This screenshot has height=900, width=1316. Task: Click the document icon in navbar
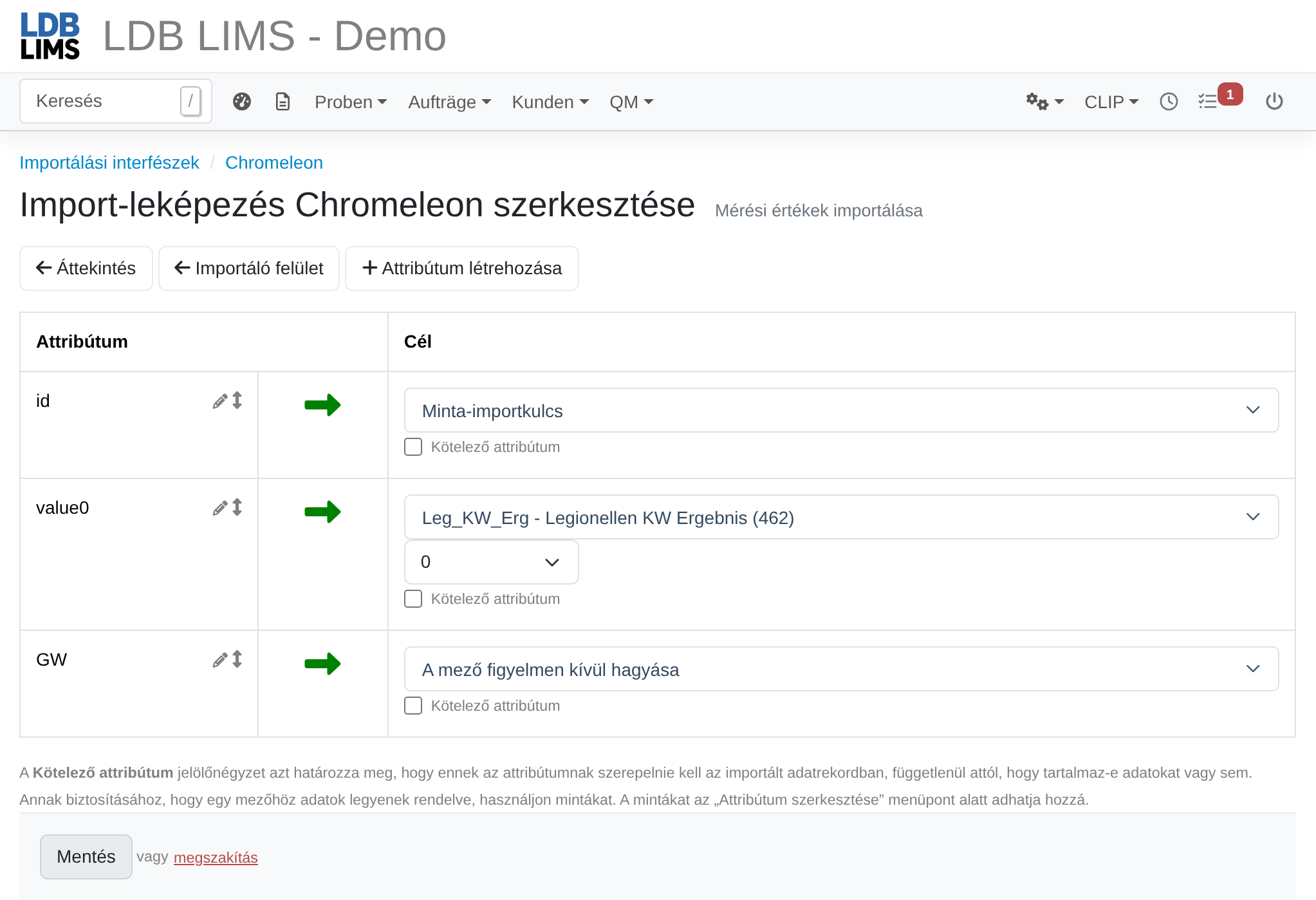click(x=283, y=102)
